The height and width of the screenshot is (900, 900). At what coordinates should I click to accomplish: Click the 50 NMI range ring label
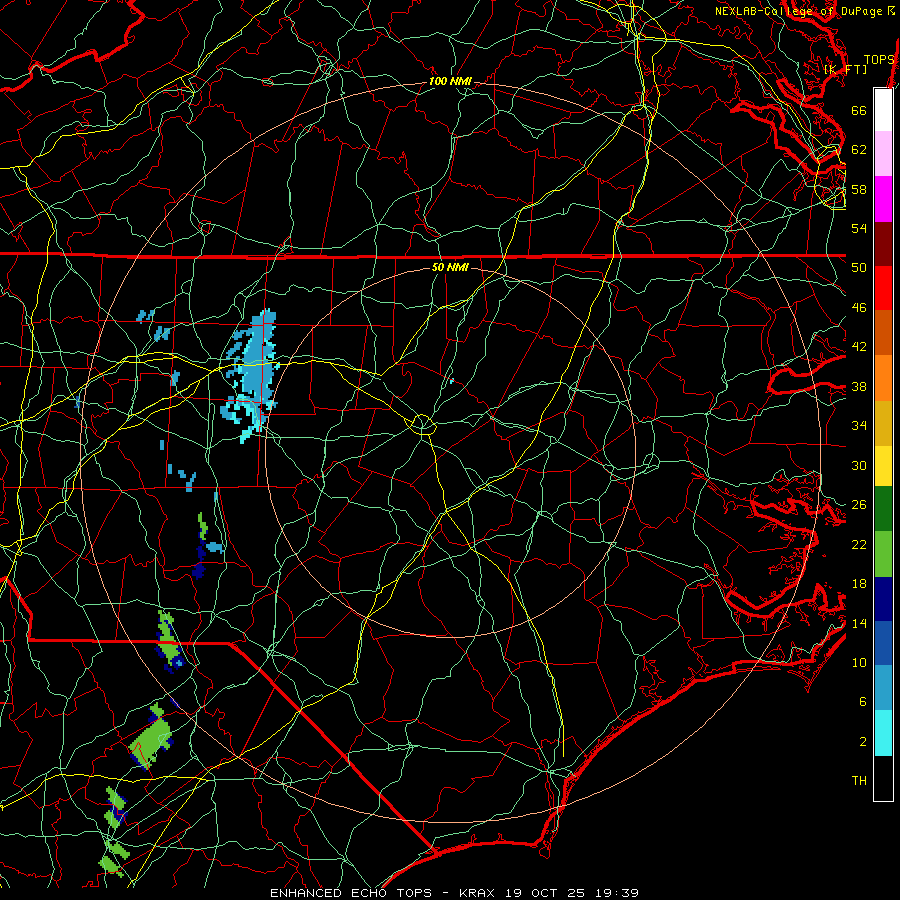click(x=450, y=267)
